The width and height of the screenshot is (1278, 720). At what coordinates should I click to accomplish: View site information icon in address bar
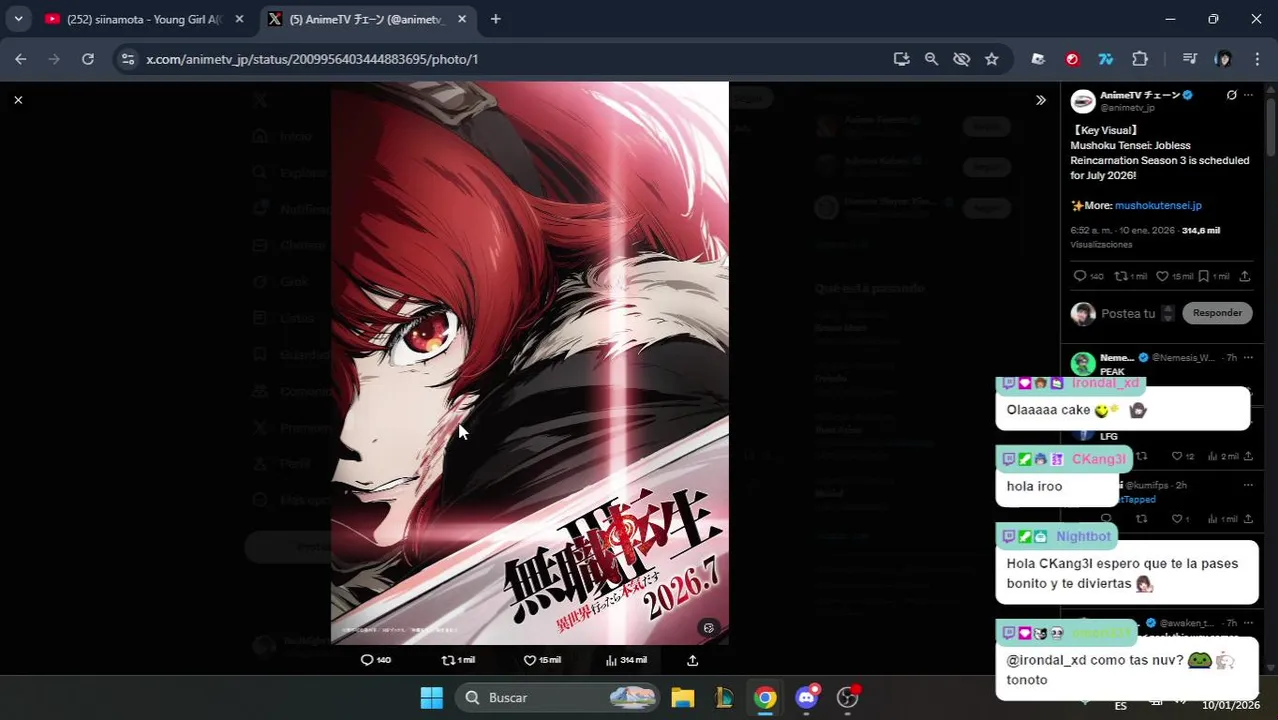[x=127, y=59]
